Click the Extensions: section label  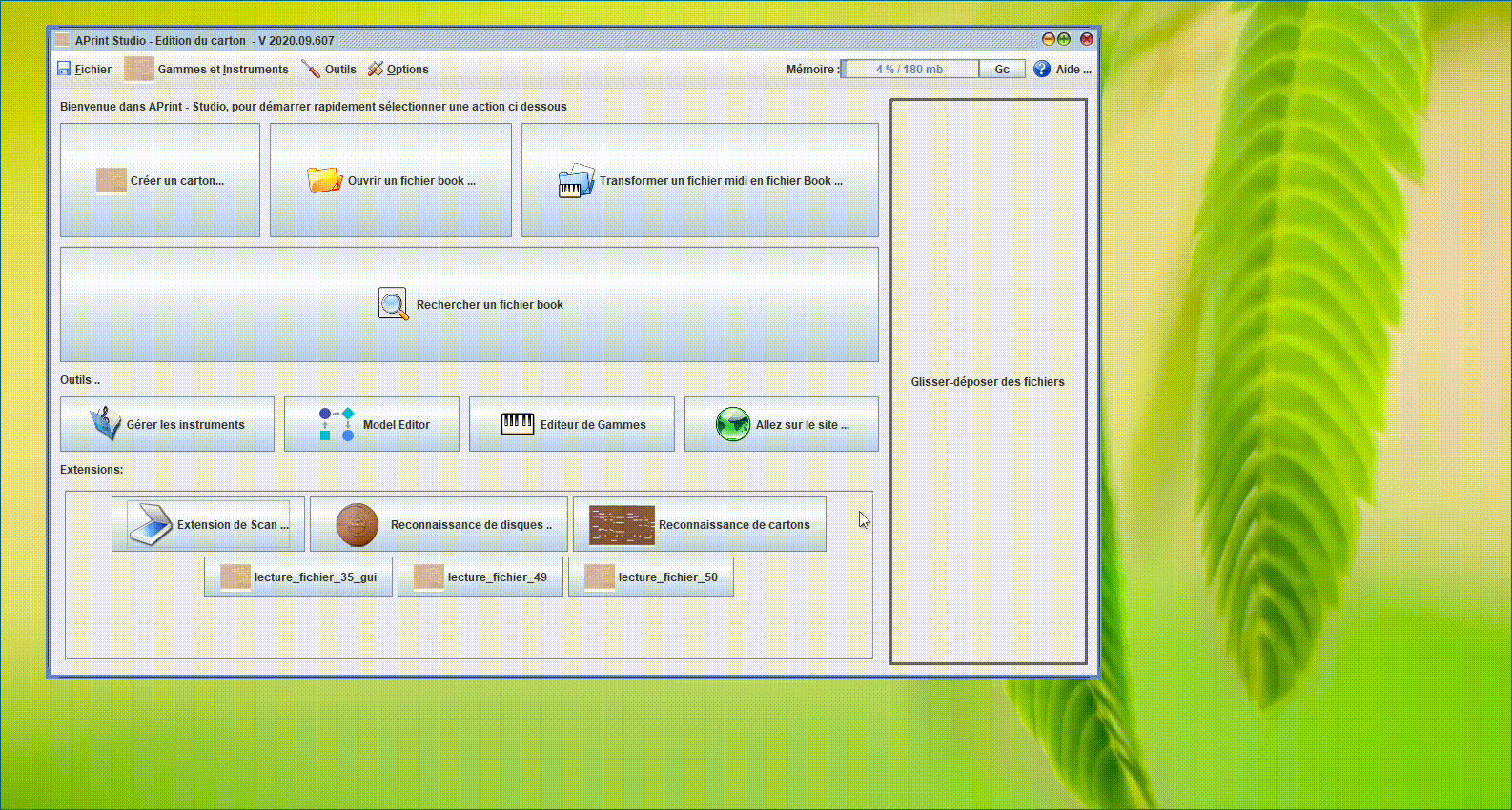click(x=92, y=469)
